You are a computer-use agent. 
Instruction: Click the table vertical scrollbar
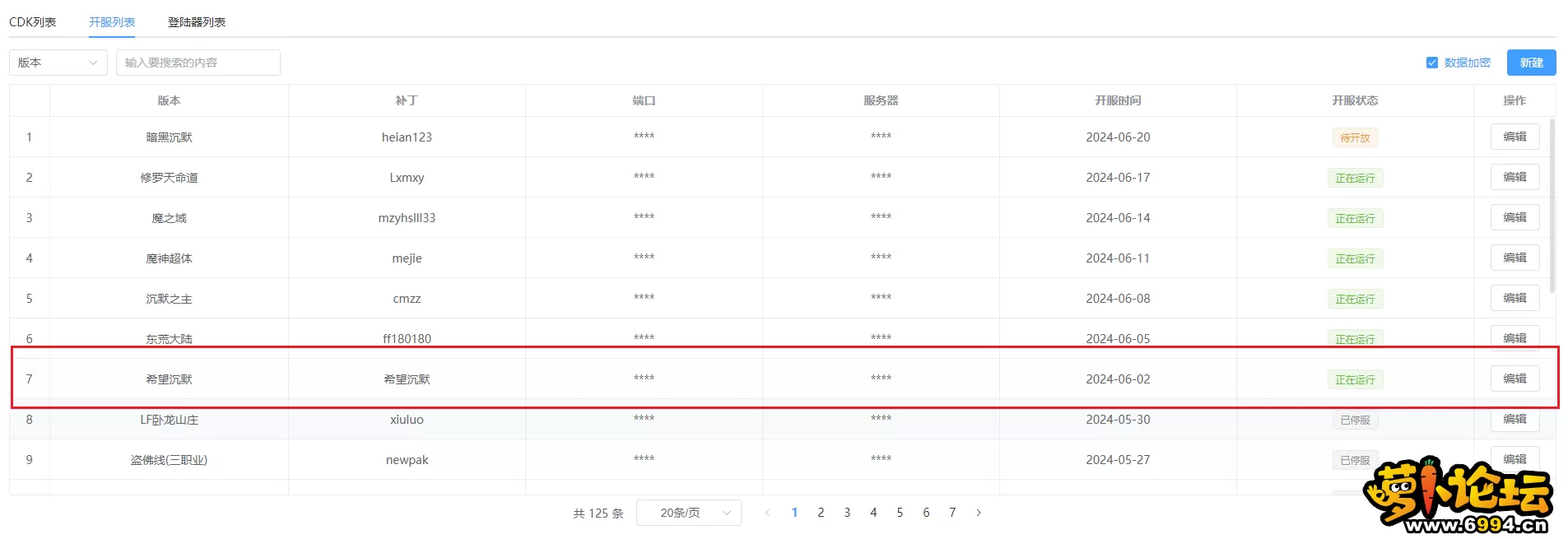[1552, 206]
